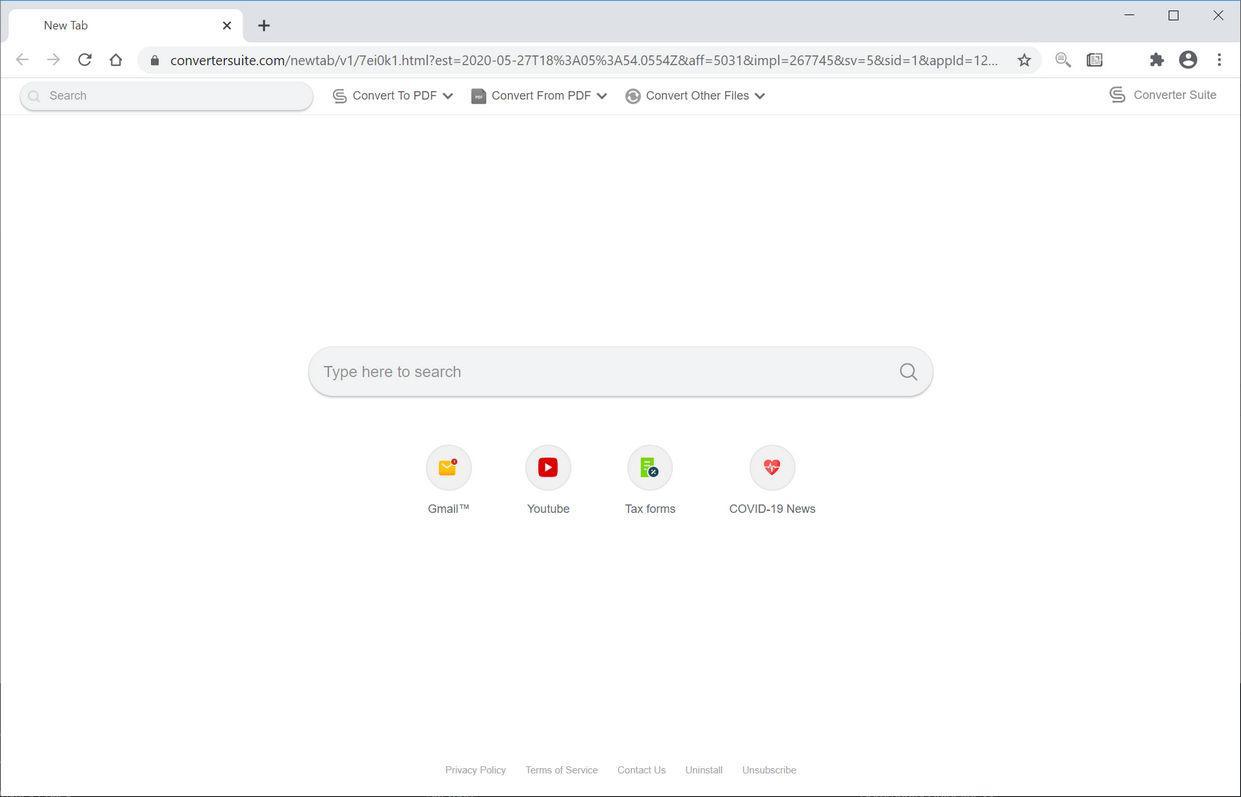Viewport: 1241px width, 797px height.
Task: Open the COVID-19 News shortcut icon
Action: [772, 467]
